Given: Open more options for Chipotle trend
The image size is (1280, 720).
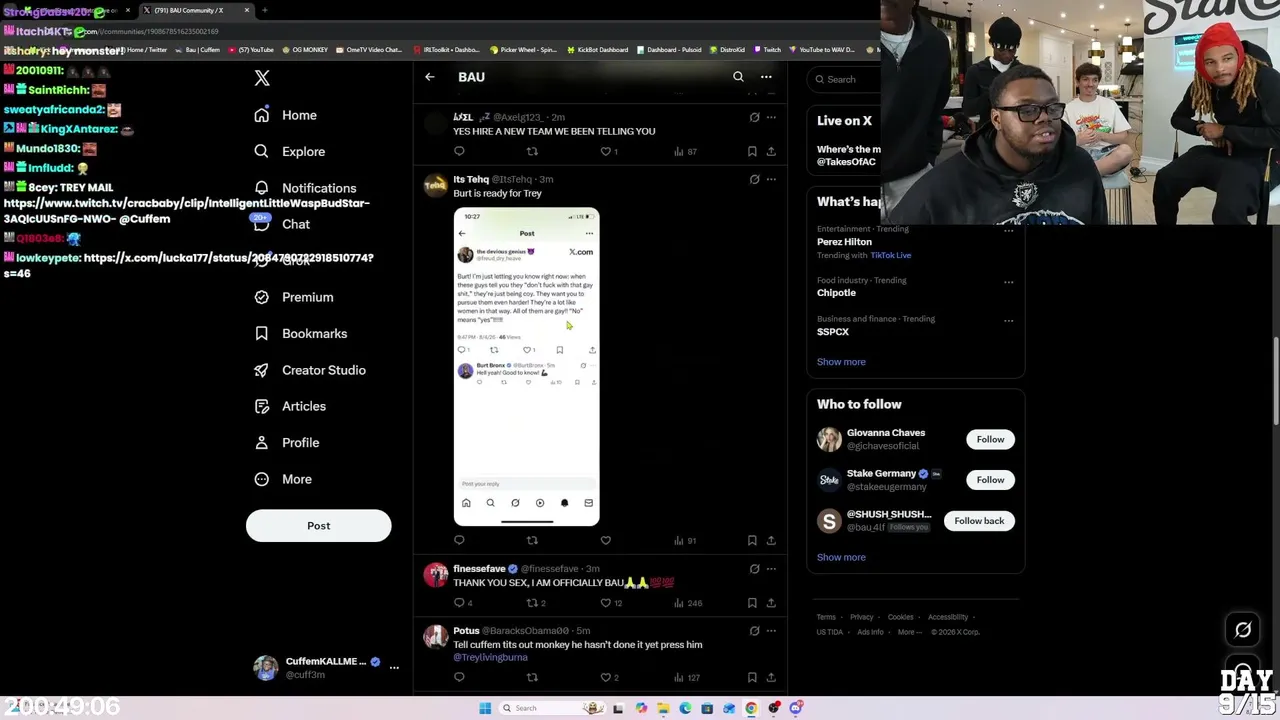Looking at the screenshot, I should tap(1008, 282).
